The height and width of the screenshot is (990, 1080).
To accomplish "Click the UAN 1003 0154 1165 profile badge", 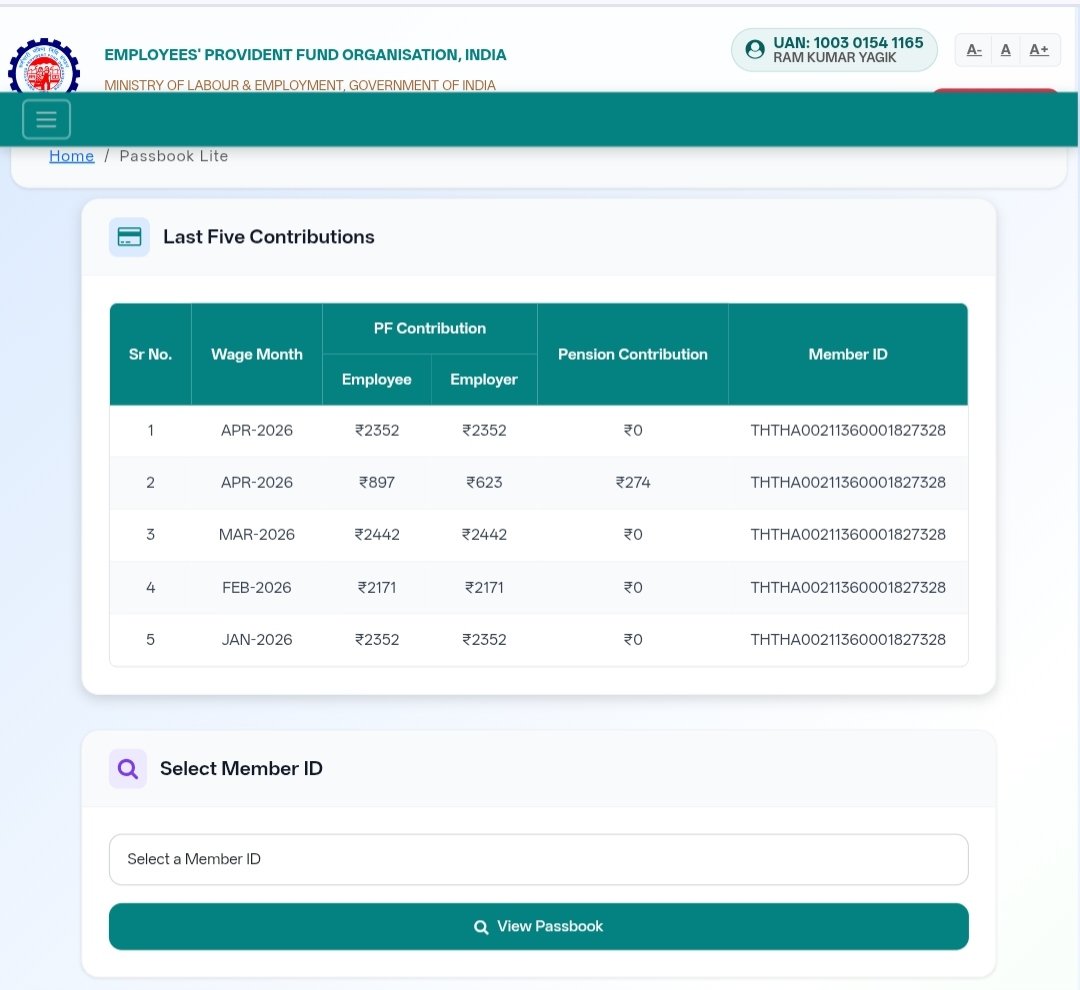I will tap(834, 50).
